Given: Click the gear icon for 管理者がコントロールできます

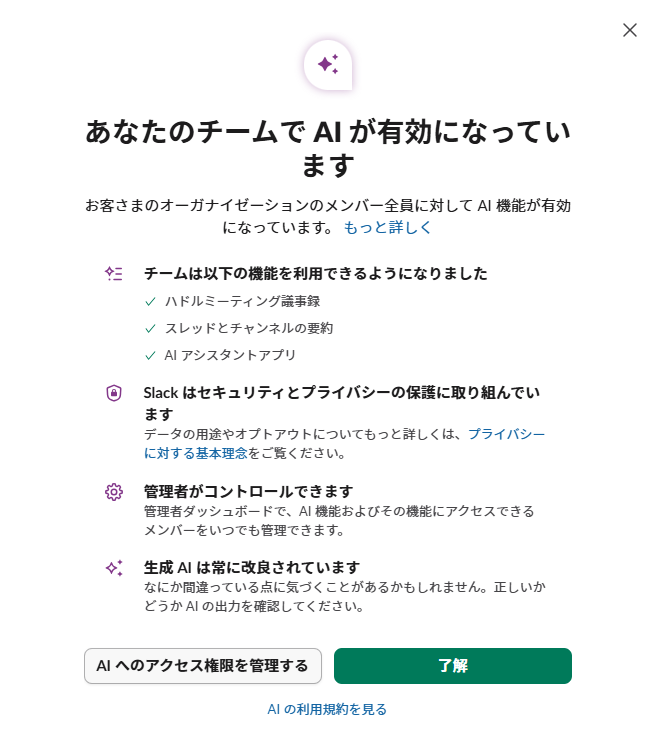Looking at the screenshot, I should (114, 491).
